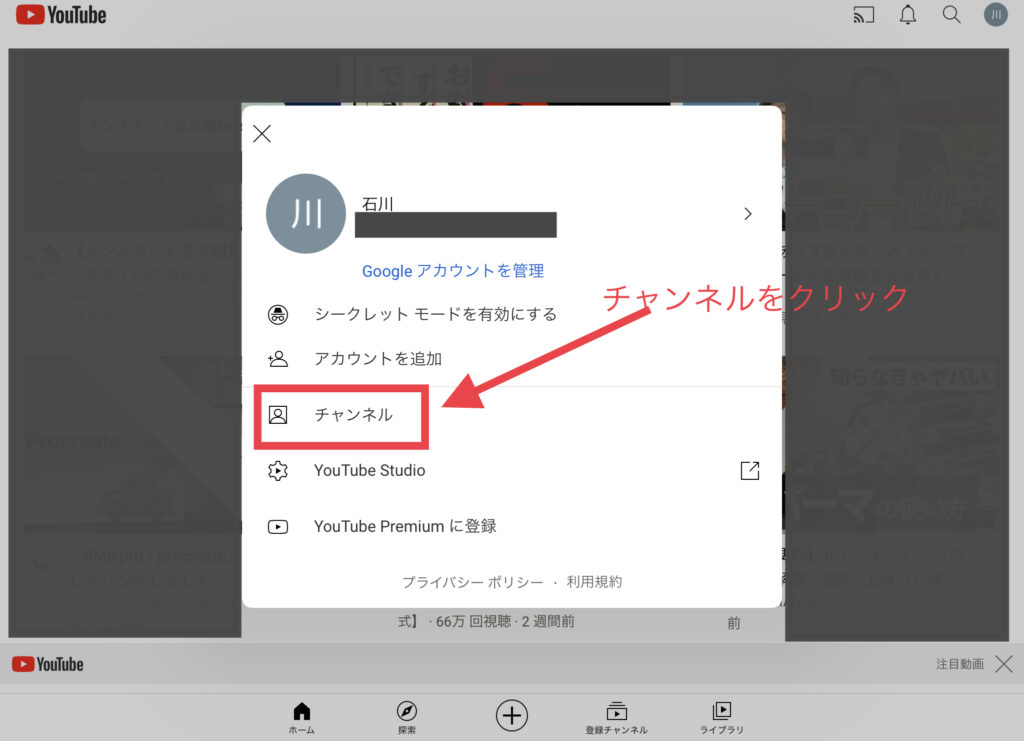Viewport: 1024px width, 741px height.
Task: Click the YouTube logo in the lower banner
Action: (48, 665)
